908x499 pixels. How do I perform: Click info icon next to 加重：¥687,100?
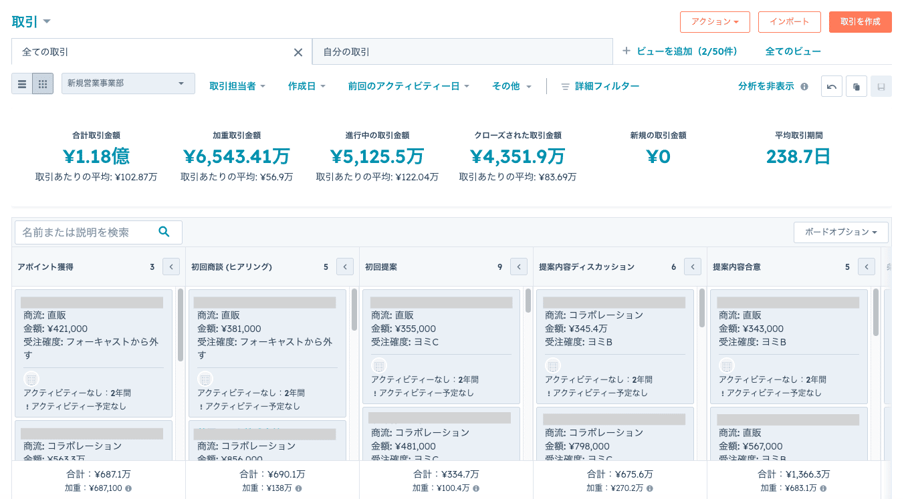coord(129,489)
